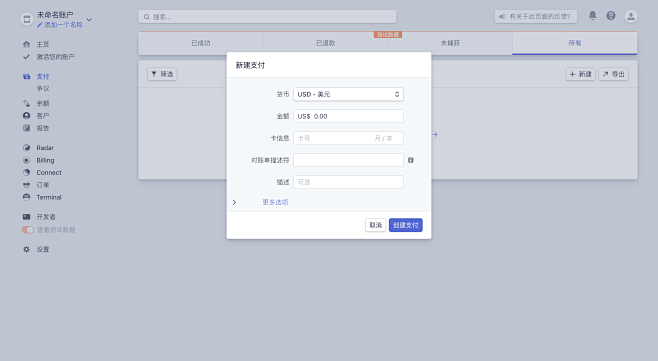This screenshot has height=361, width=658.
Task: Select the 支付 payments icon in sidebar
Action: pos(26,76)
